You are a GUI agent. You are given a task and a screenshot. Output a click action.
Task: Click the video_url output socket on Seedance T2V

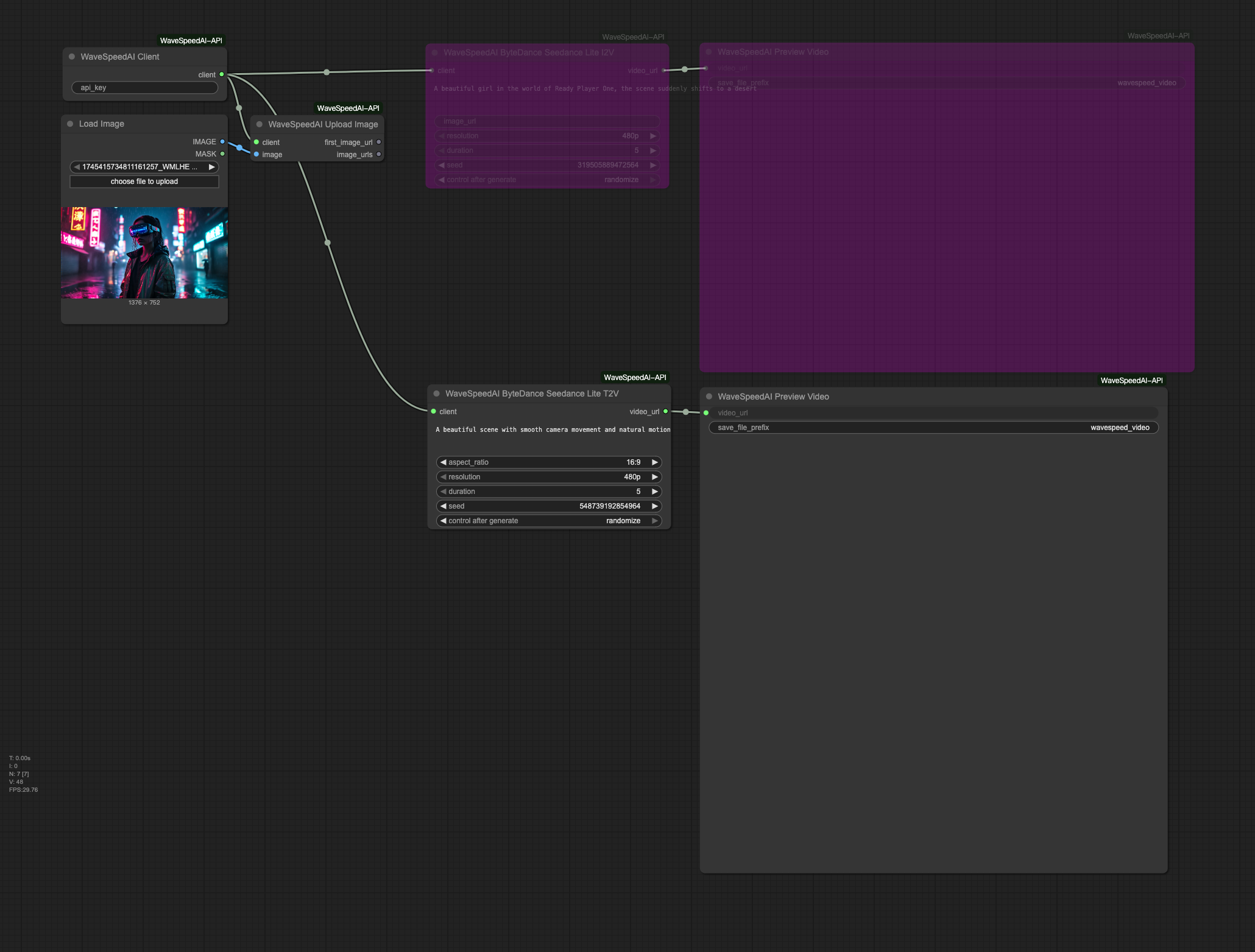664,411
